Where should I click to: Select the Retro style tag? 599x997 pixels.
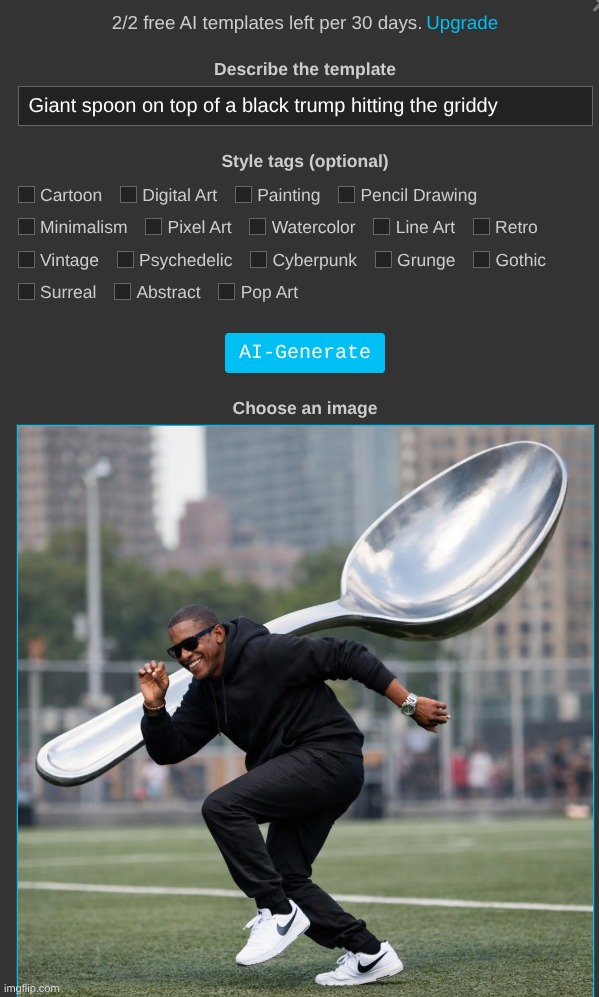tap(481, 226)
